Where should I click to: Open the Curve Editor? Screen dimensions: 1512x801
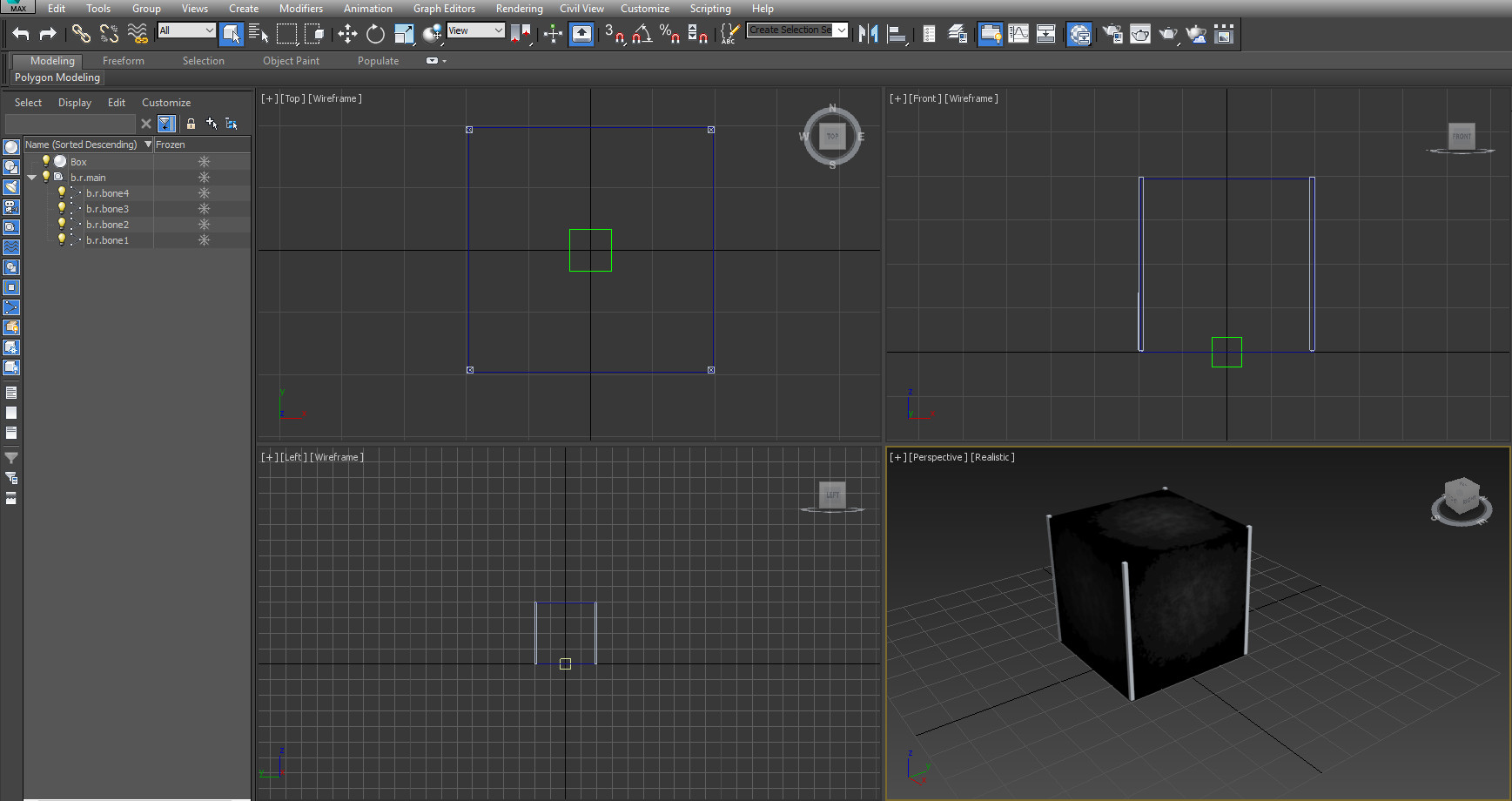tap(1018, 34)
